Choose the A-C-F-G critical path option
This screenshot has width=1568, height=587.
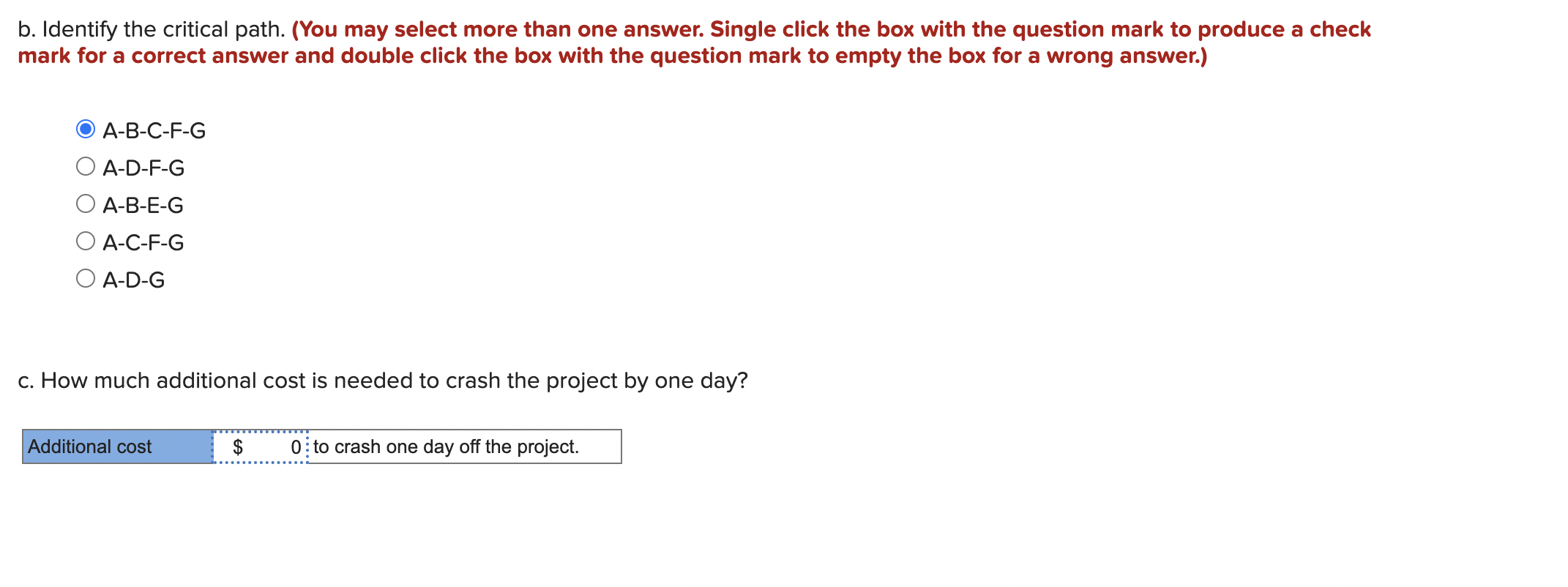tap(86, 242)
